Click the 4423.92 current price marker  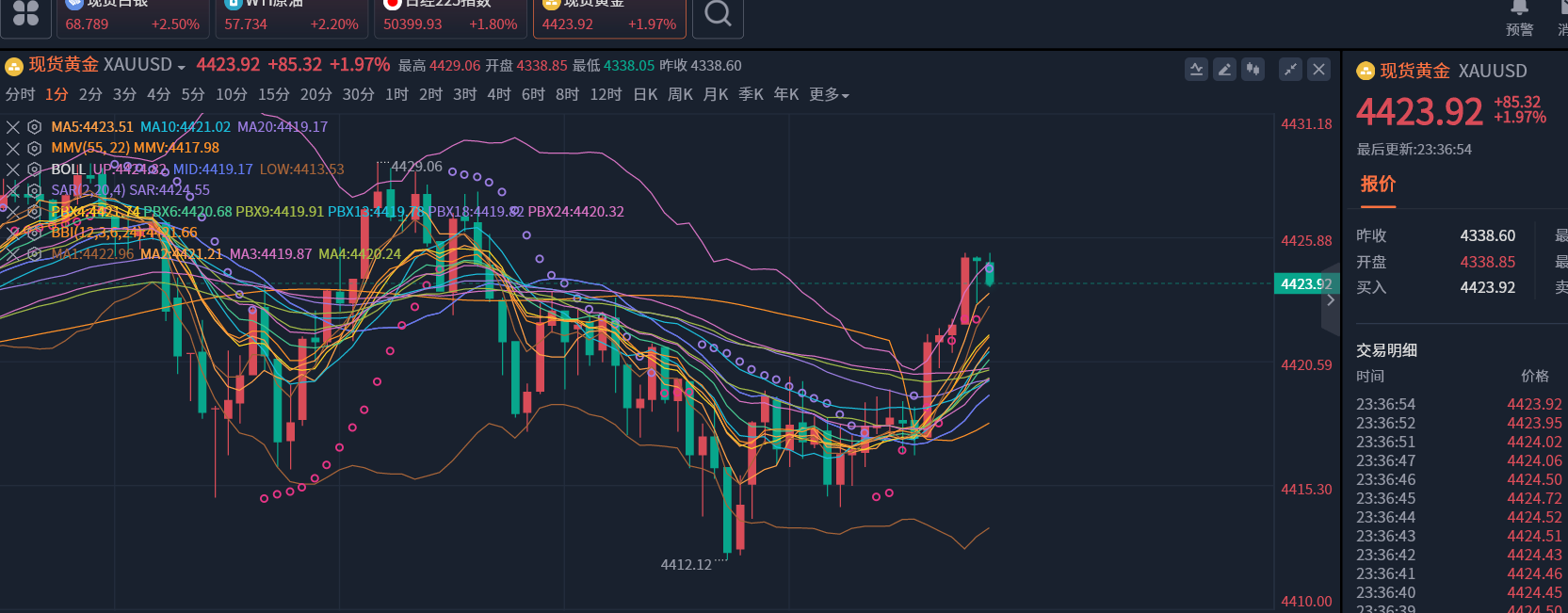pyautogui.click(x=1305, y=283)
